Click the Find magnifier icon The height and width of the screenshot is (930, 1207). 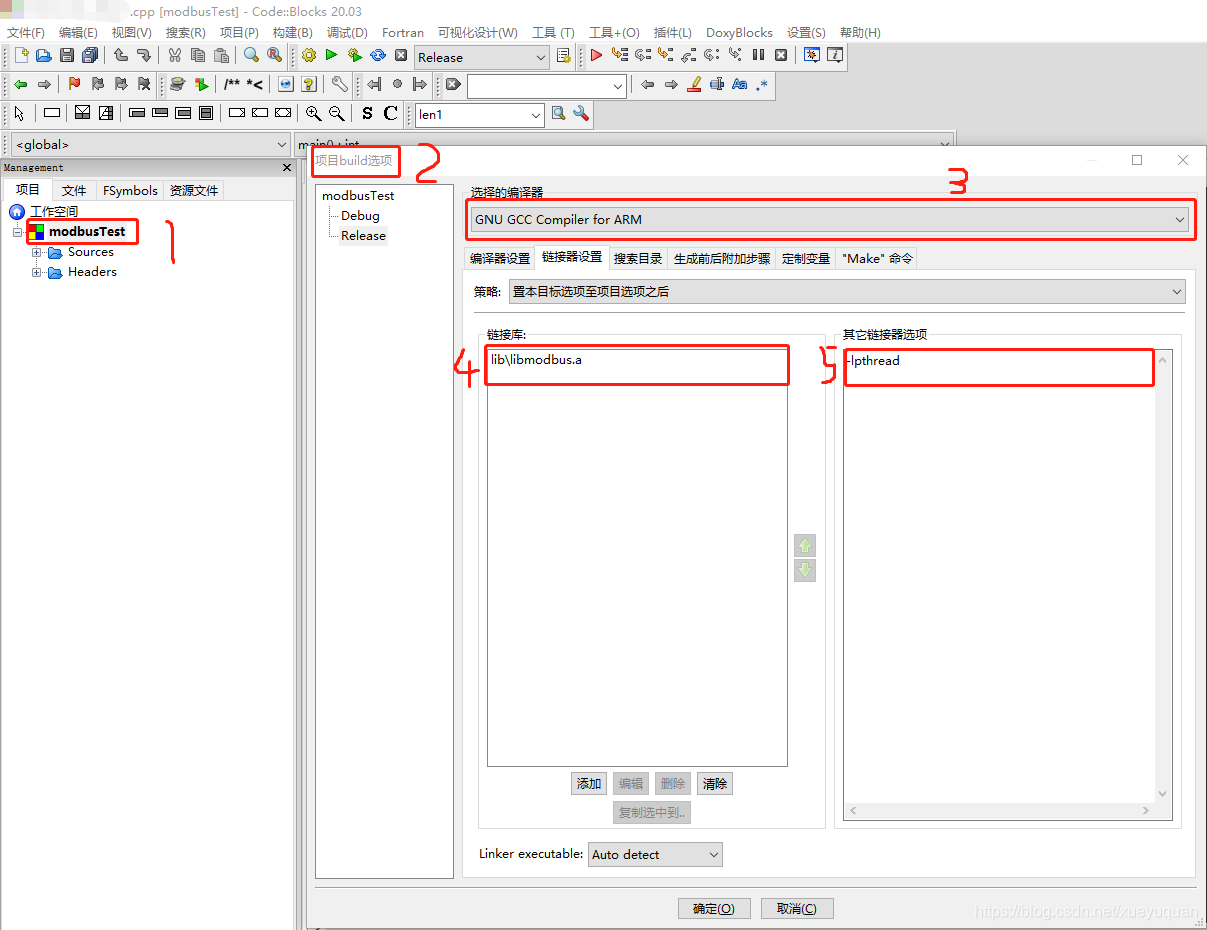coord(251,56)
